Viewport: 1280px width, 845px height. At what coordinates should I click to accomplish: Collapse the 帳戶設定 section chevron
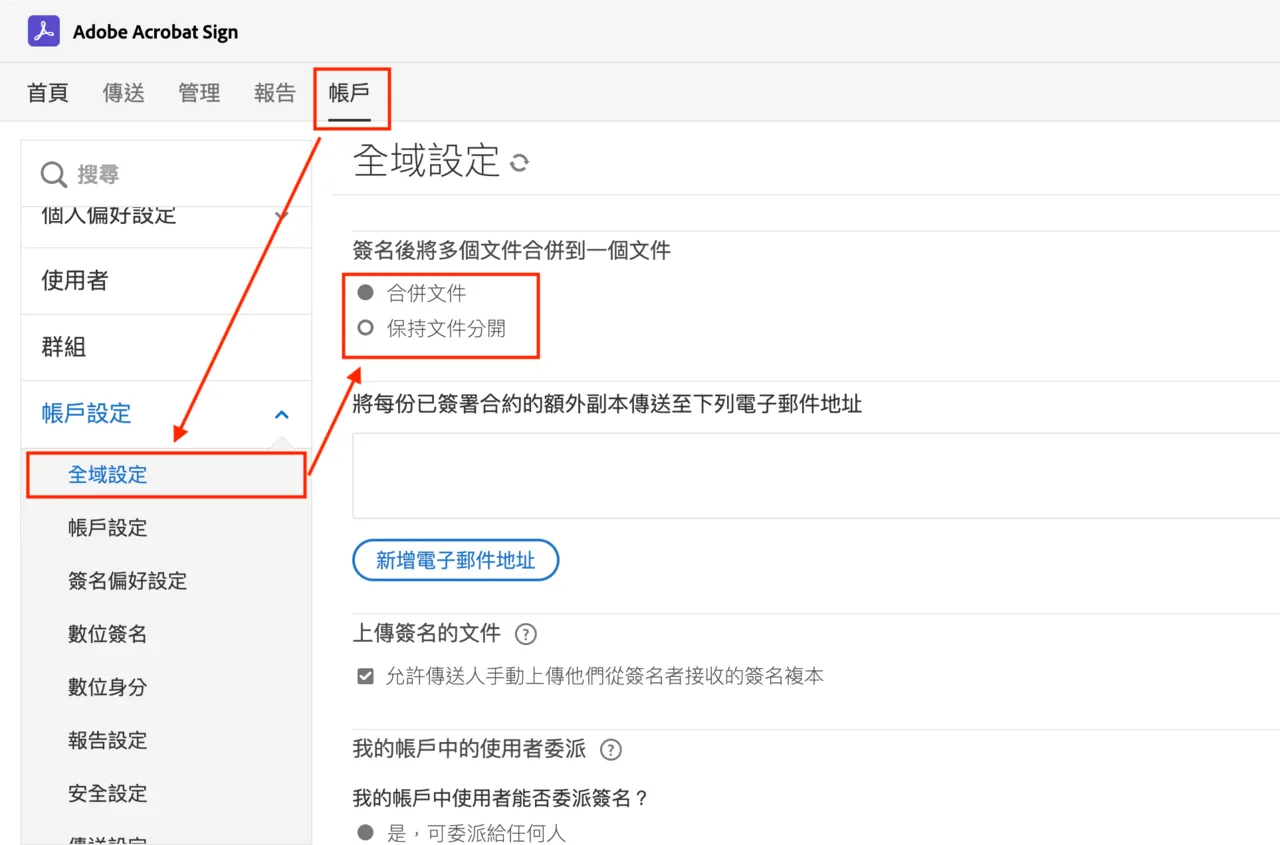coord(282,414)
